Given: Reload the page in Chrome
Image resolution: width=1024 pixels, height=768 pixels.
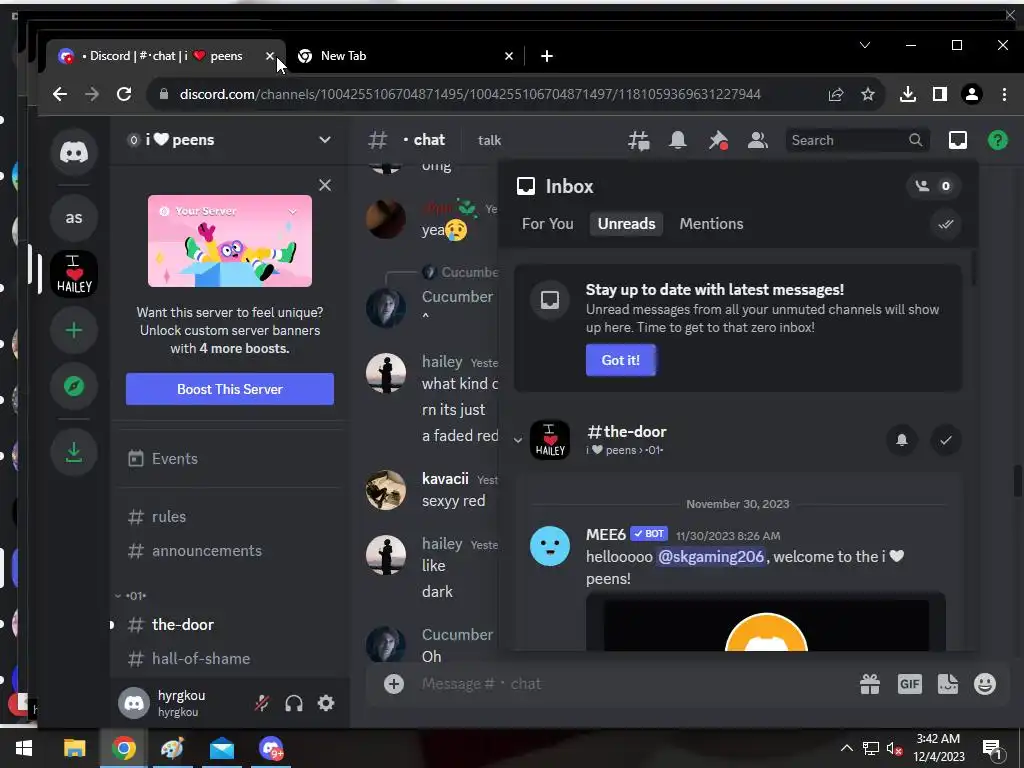Looking at the screenshot, I should click(124, 94).
